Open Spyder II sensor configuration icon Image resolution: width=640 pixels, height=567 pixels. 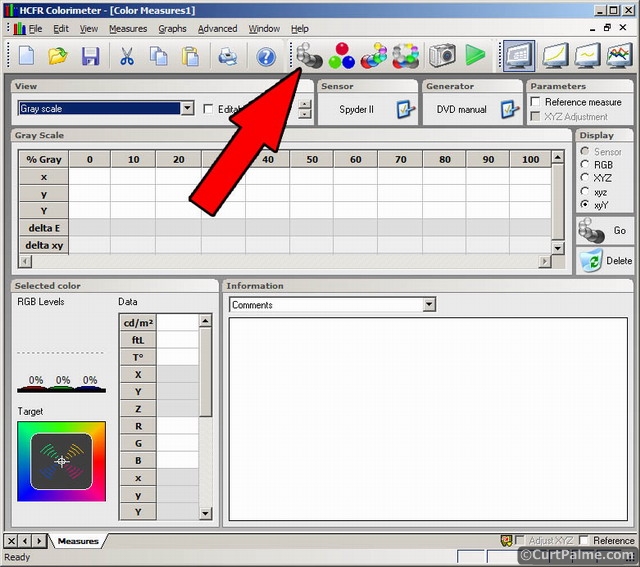405,109
